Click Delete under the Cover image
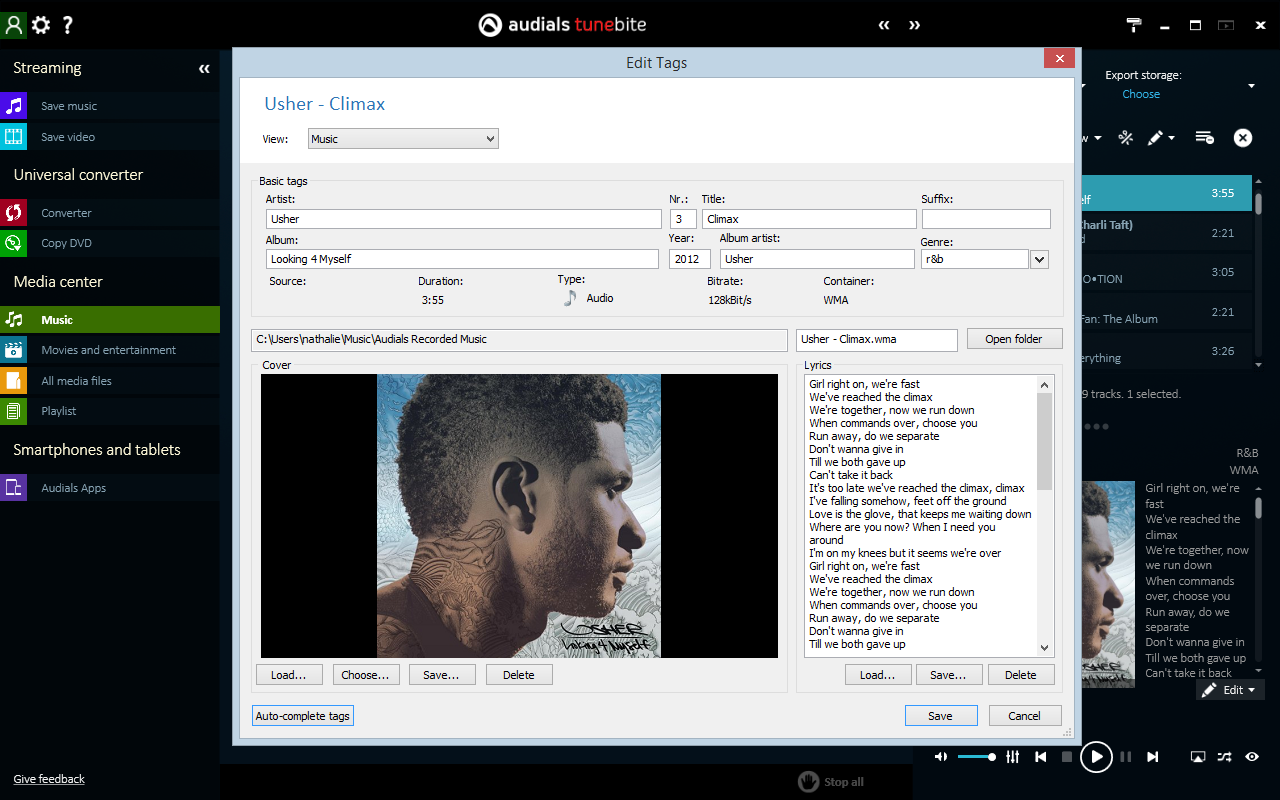This screenshot has height=800, width=1280. (519, 675)
